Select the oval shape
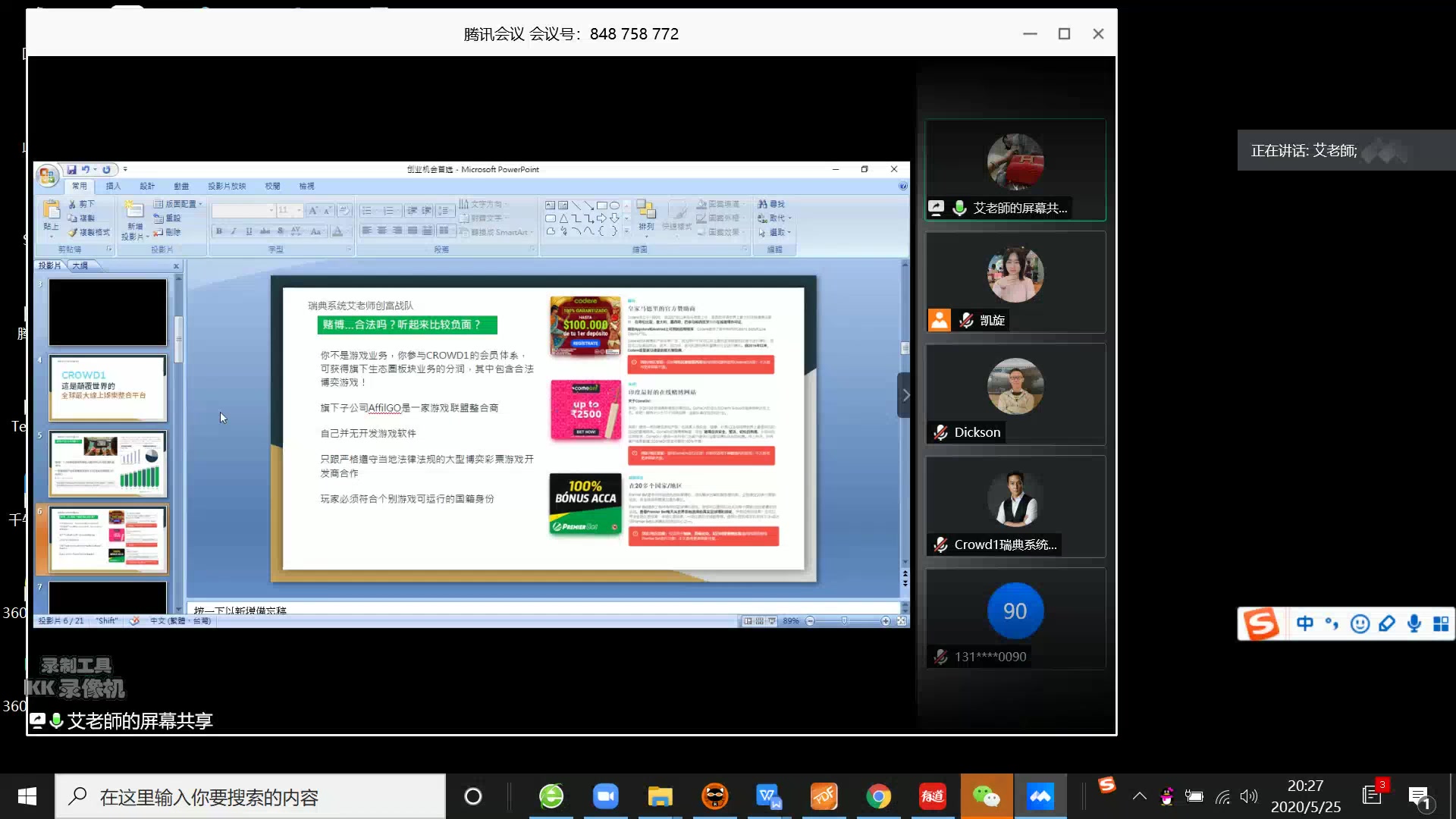This screenshot has height=819, width=1456. [x=614, y=205]
